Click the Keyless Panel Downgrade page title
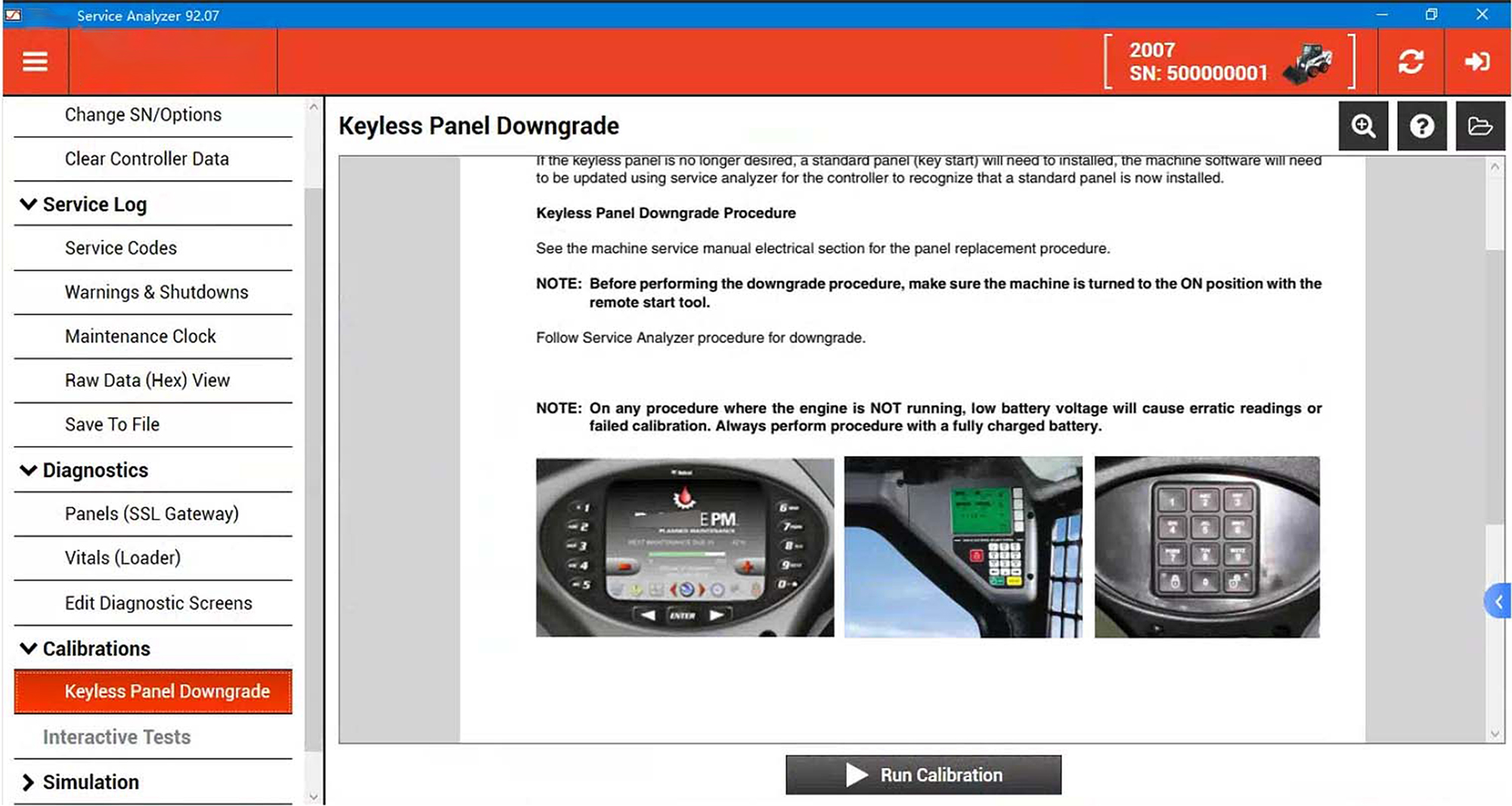 pos(479,126)
